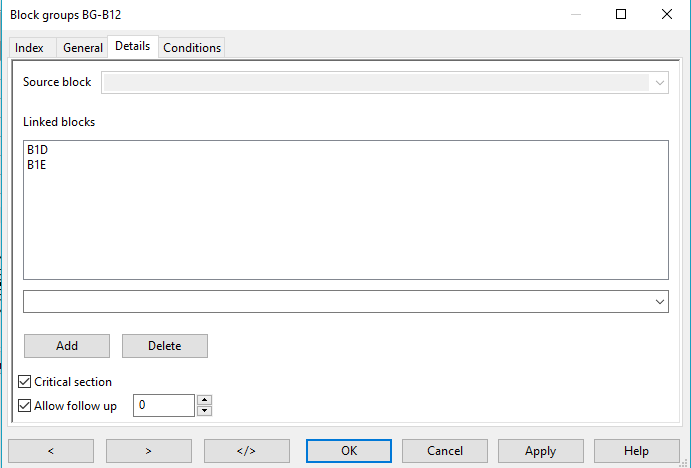The image size is (691, 468).
Task: Confirm the dialog with OK
Action: [x=348, y=451]
